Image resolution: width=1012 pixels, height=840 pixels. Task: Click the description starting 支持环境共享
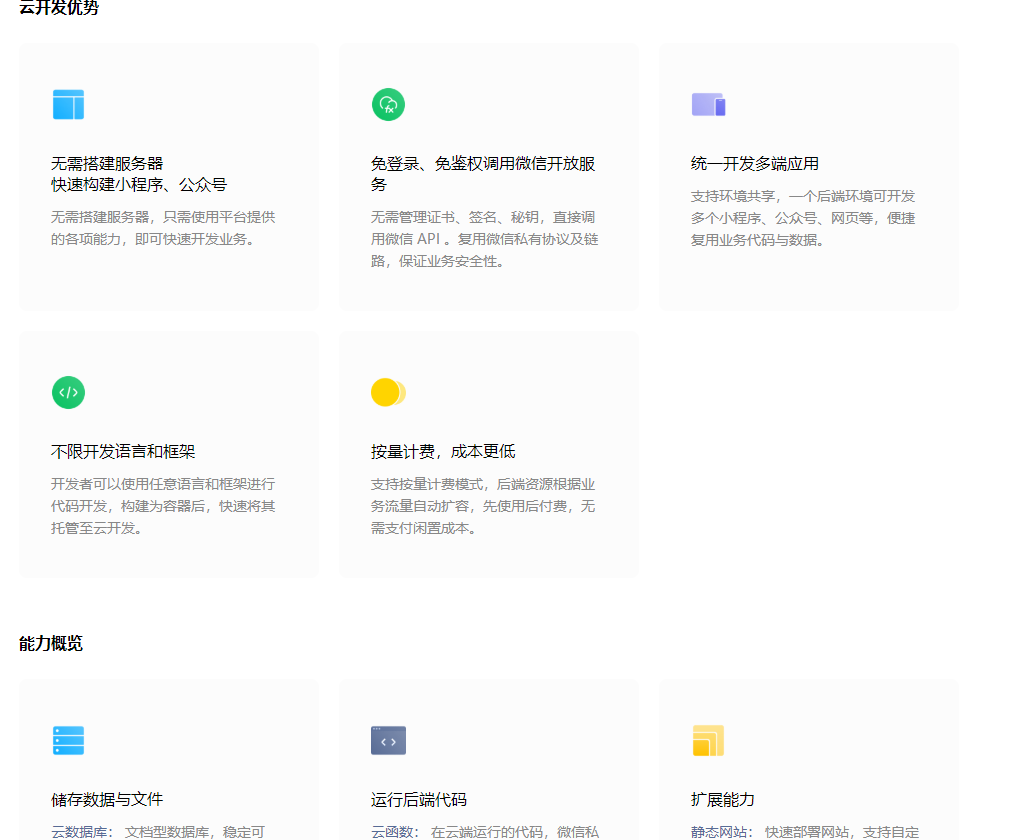click(803, 218)
